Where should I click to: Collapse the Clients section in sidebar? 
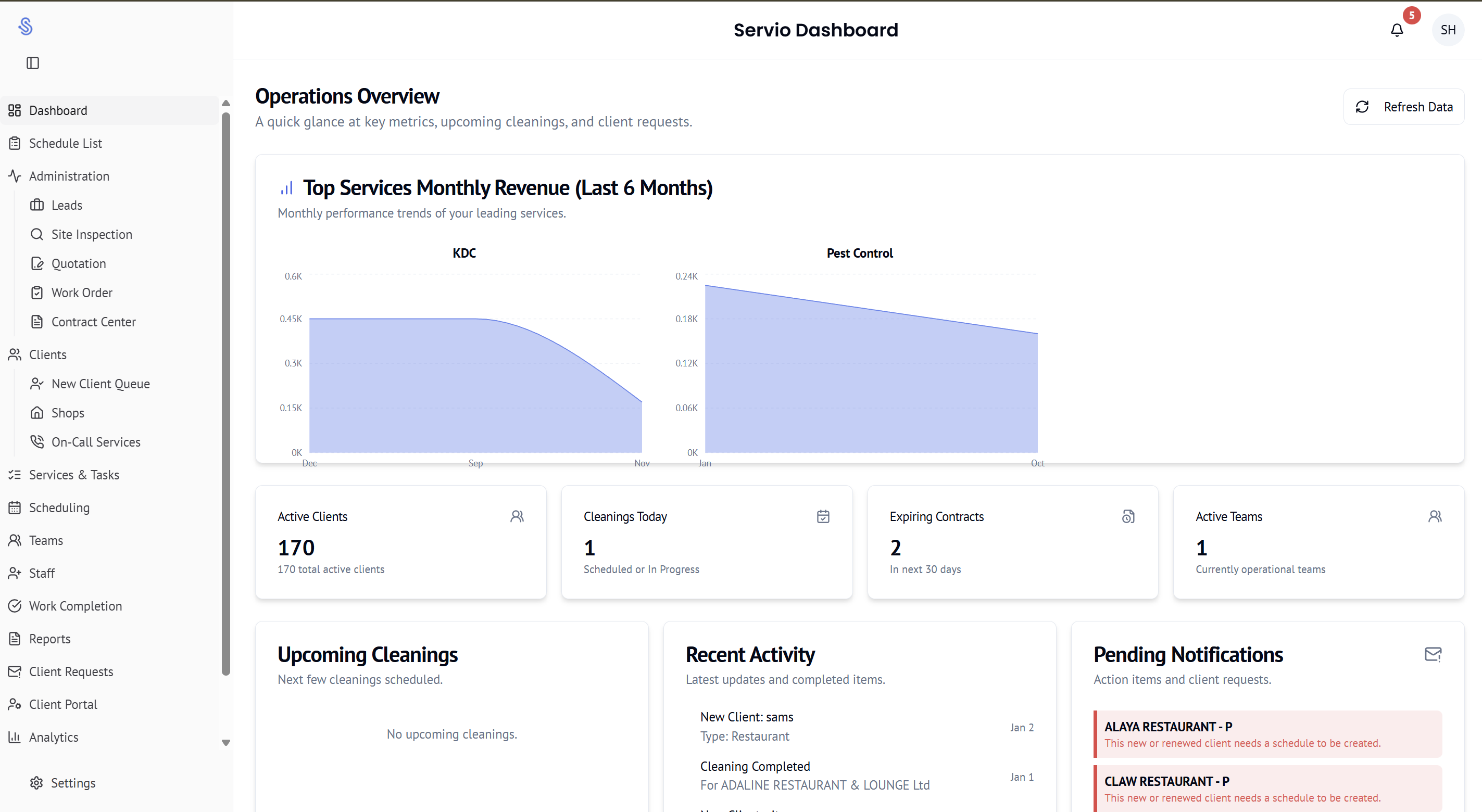[x=48, y=355]
